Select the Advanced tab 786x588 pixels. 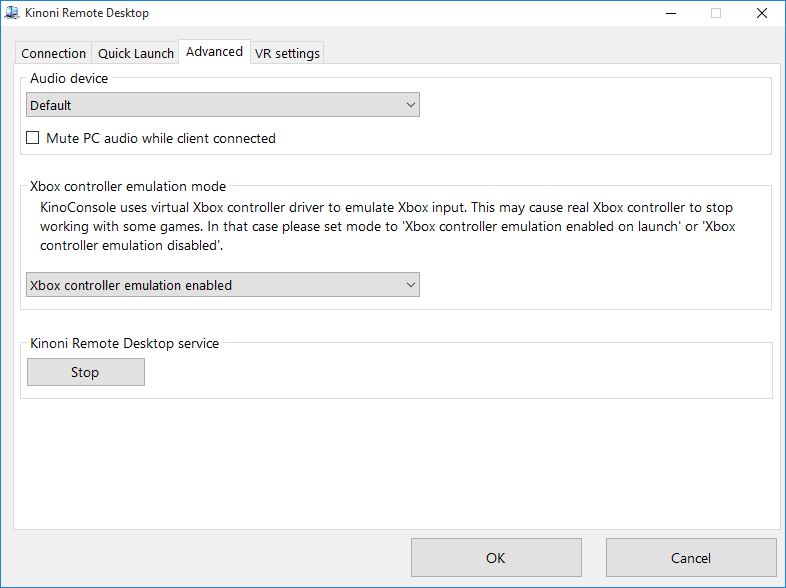tap(214, 51)
